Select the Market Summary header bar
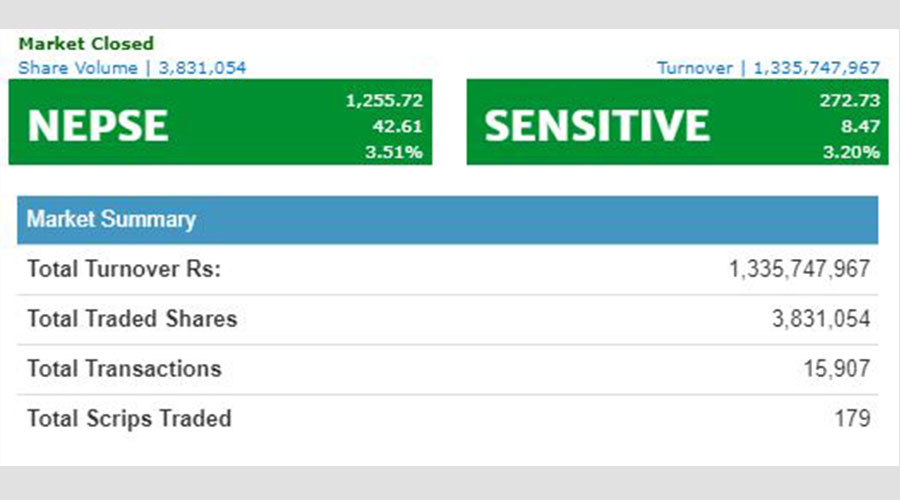This screenshot has height=500, width=900. (448, 220)
